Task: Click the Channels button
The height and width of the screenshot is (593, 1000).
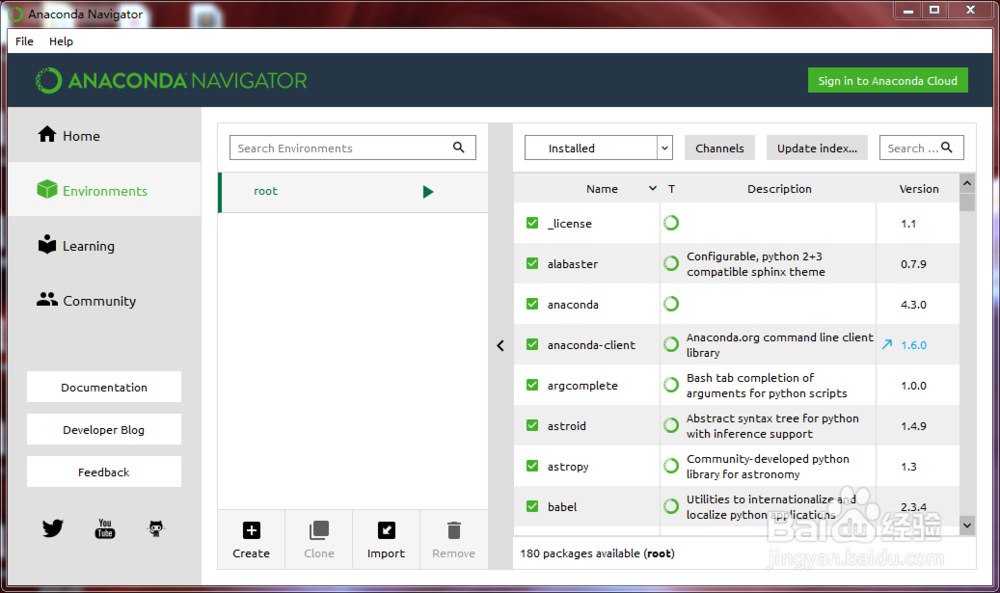Action: coord(719,148)
